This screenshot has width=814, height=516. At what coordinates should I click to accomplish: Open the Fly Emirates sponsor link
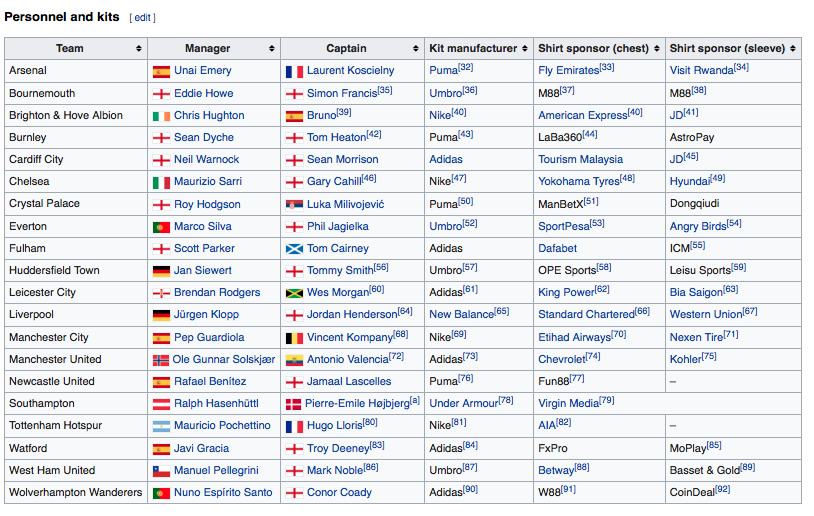[568, 71]
